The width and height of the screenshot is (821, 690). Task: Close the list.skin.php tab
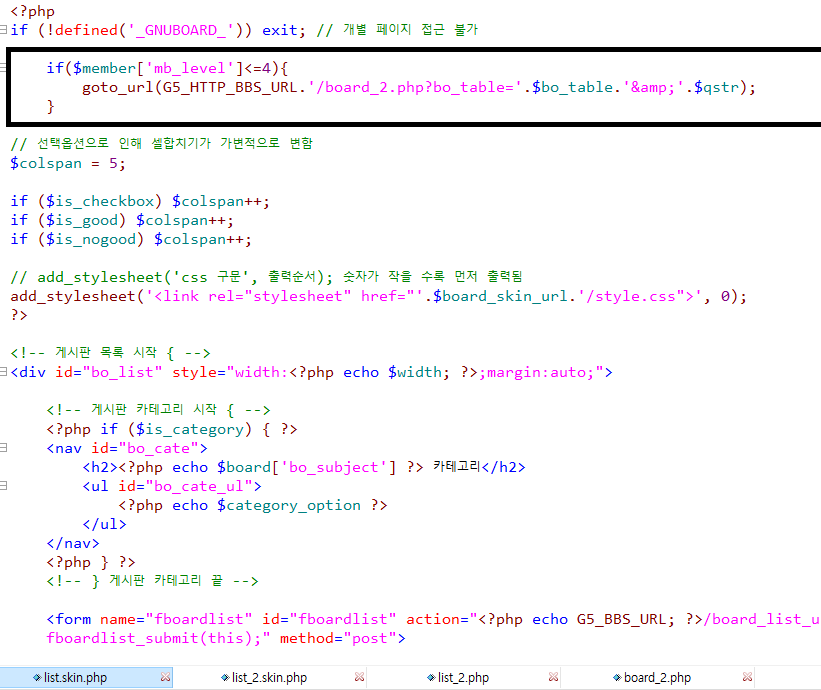click(x=165, y=678)
